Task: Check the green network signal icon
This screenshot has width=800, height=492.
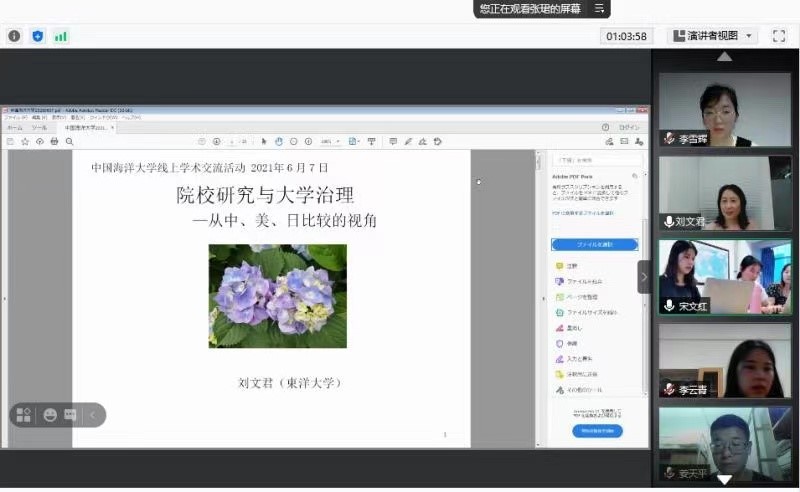Action: tap(61, 36)
